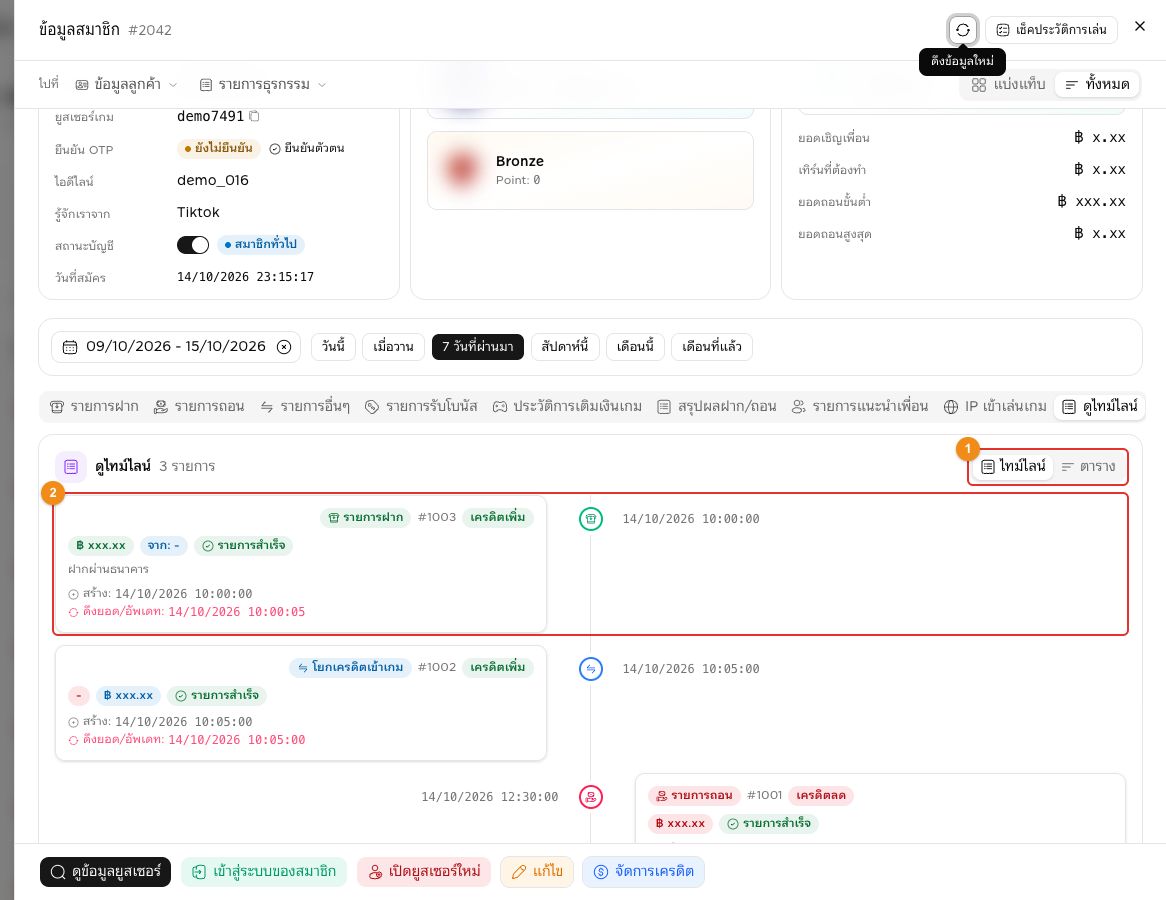Switch to table view (ตาราง)
This screenshot has width=1166, height=900.
tap(1088, 466)
